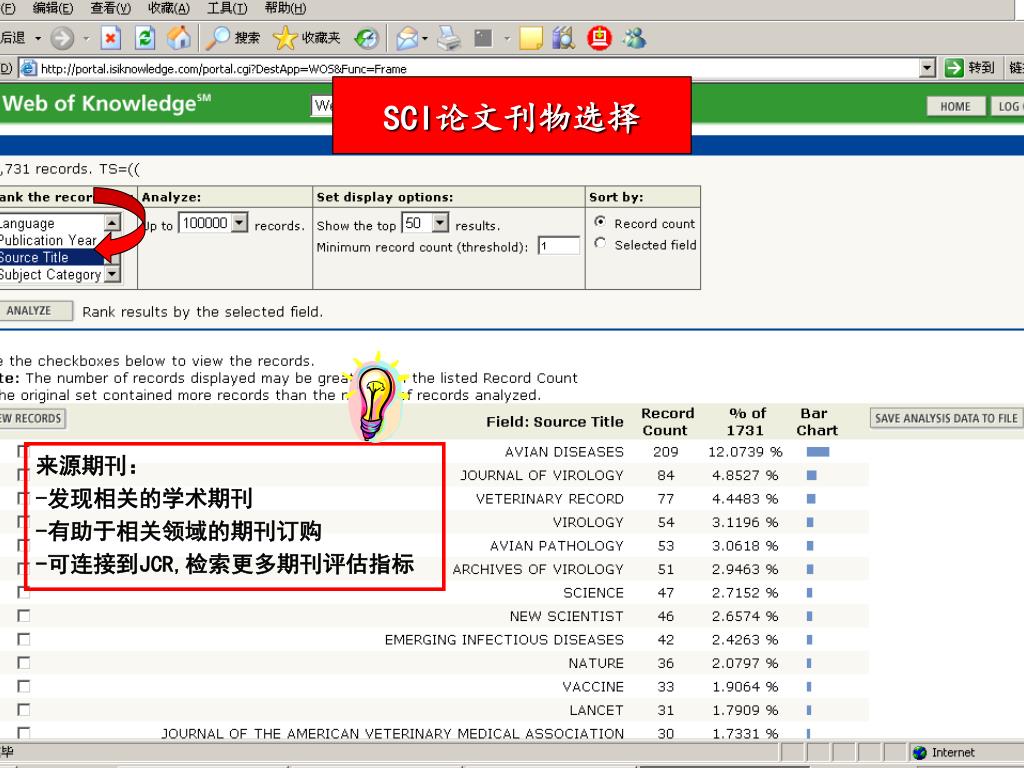This screenshot has height=768, width=1024.
Task: Open the Forward button history dropdown arrow
Action: pyautogui.click(x=86, y=39)
